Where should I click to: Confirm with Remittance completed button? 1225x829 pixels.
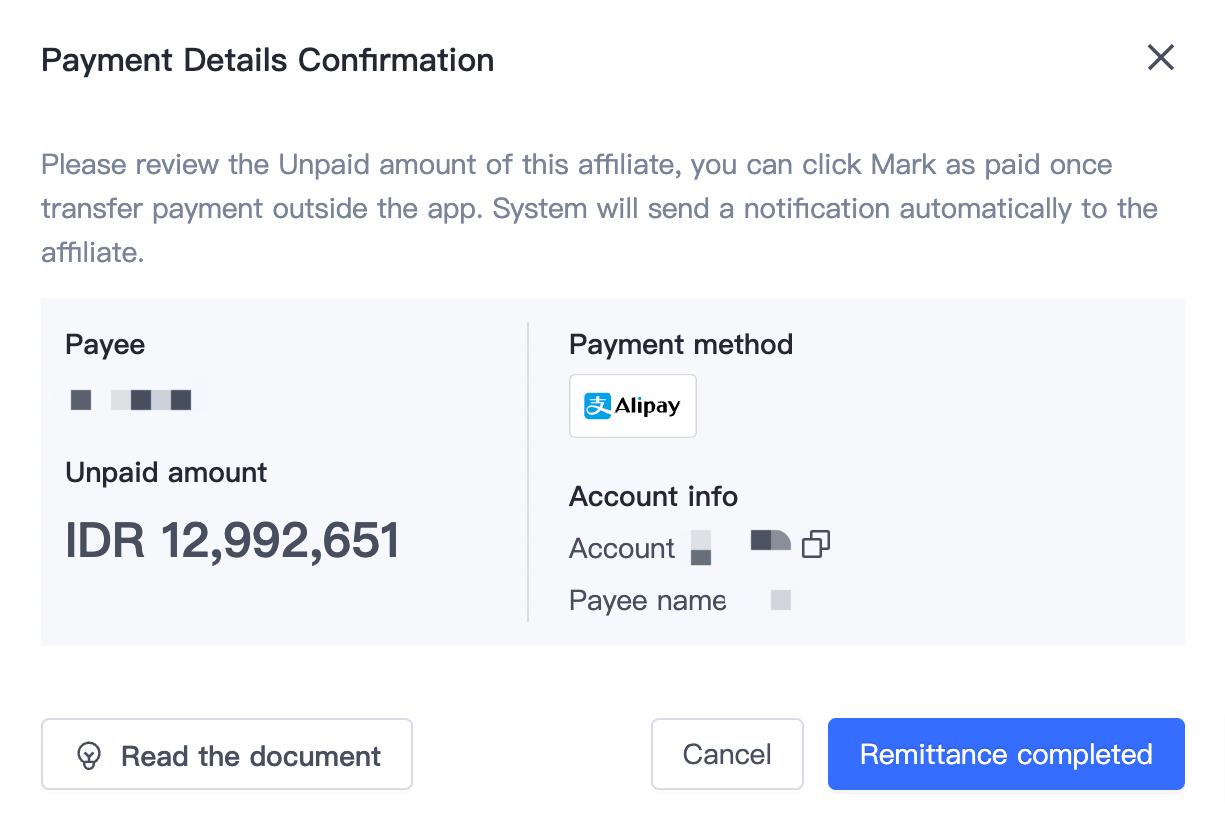point(1006,754)
